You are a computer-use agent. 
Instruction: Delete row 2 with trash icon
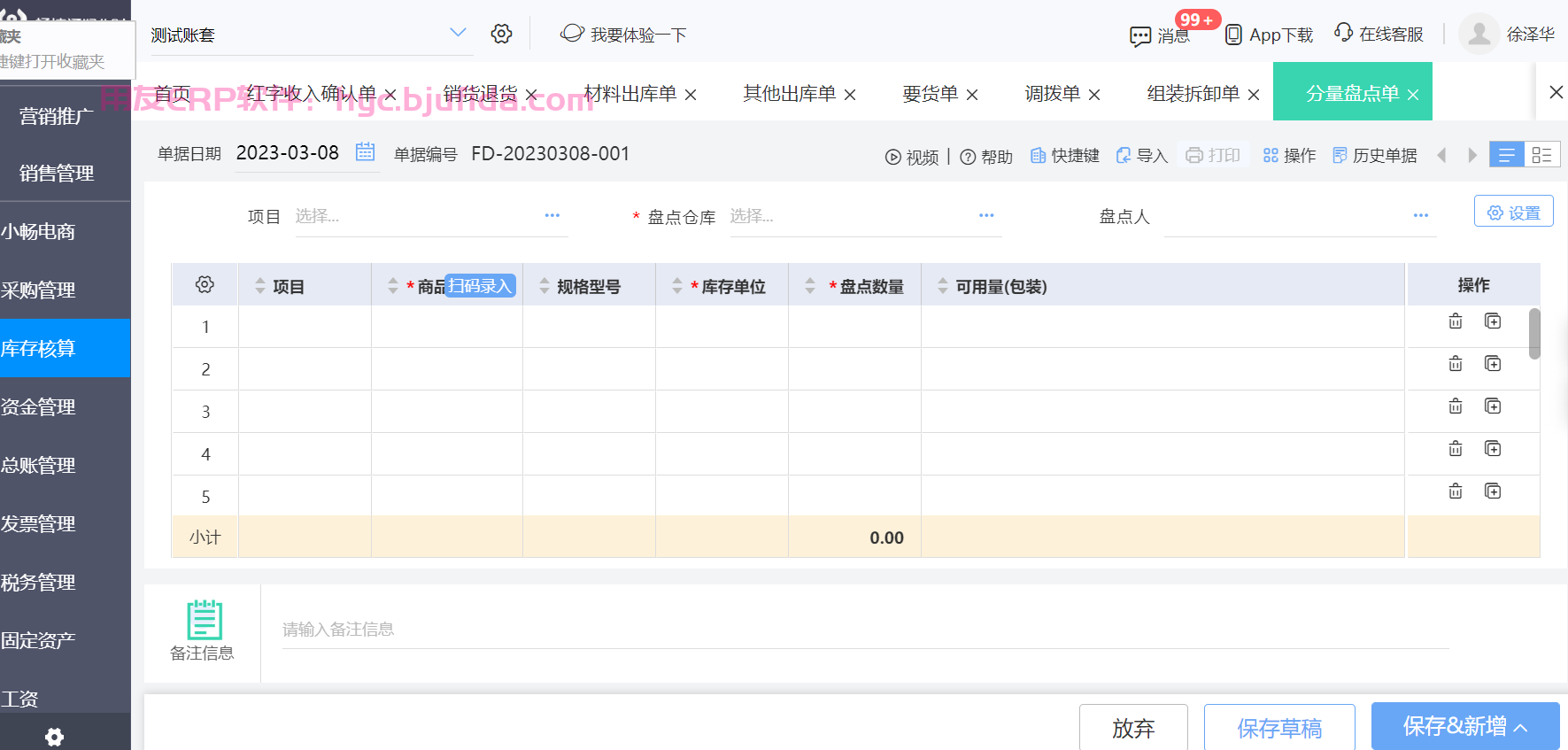coord(1456,364)
